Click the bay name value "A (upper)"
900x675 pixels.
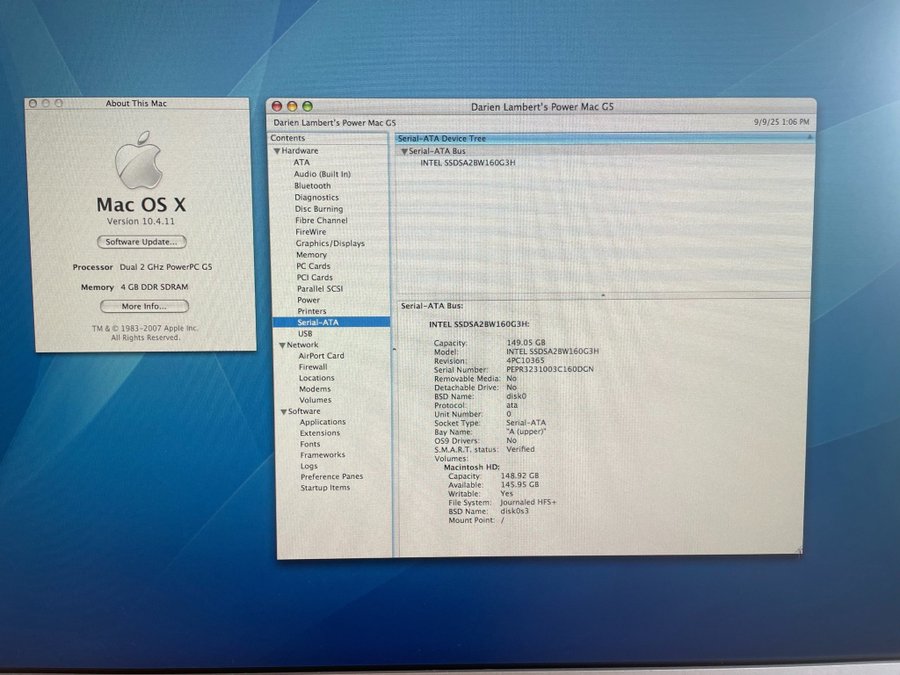pos(526,432)
